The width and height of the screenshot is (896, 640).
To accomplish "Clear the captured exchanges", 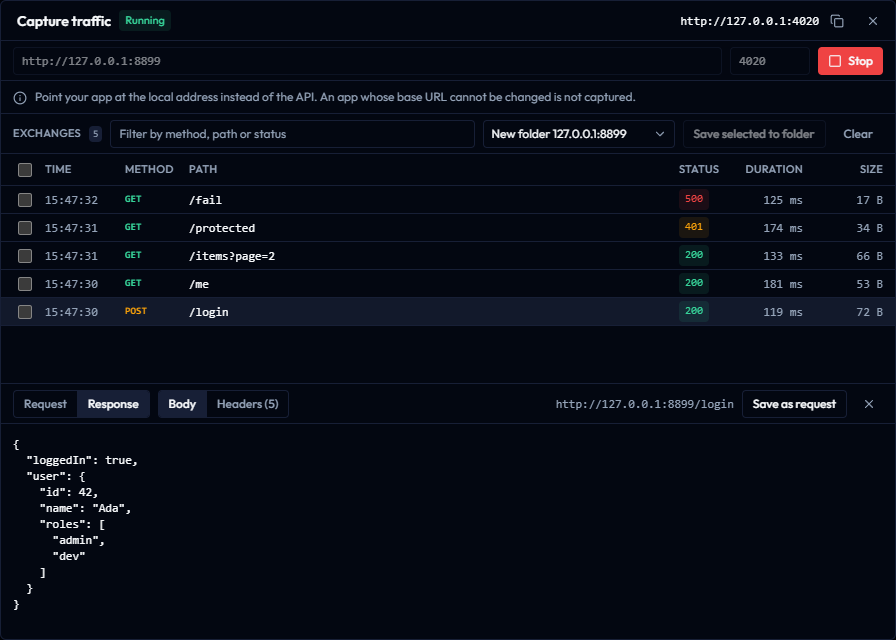I will pyautogui.click(x=858, y=134).
